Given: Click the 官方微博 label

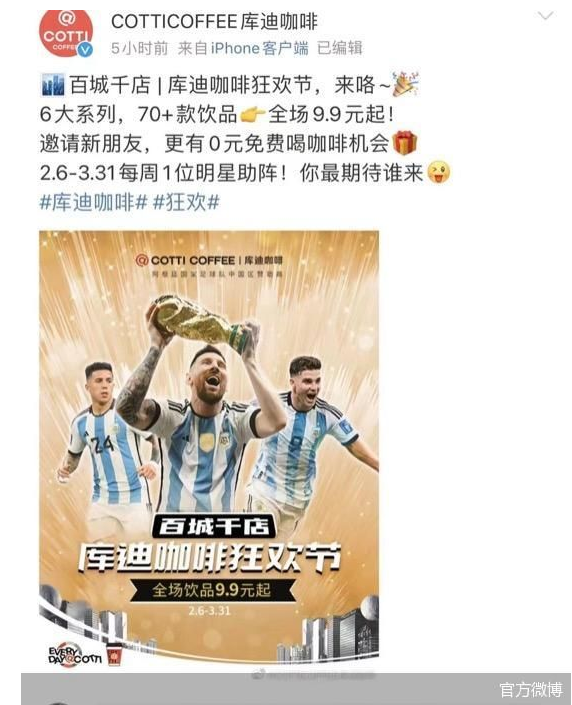Looking at the screenshot, I should tap(531, 690).
